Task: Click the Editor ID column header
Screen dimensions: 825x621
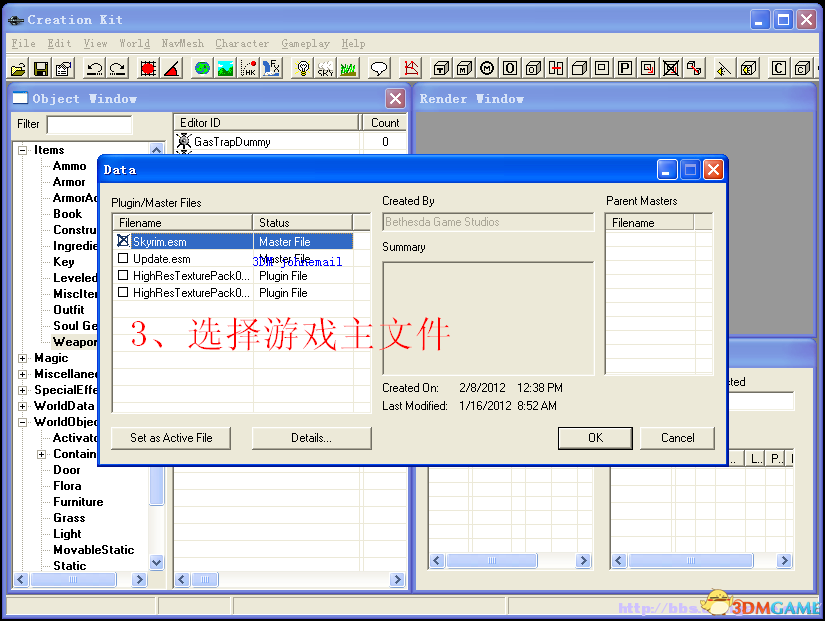Action: coord(266,123)
